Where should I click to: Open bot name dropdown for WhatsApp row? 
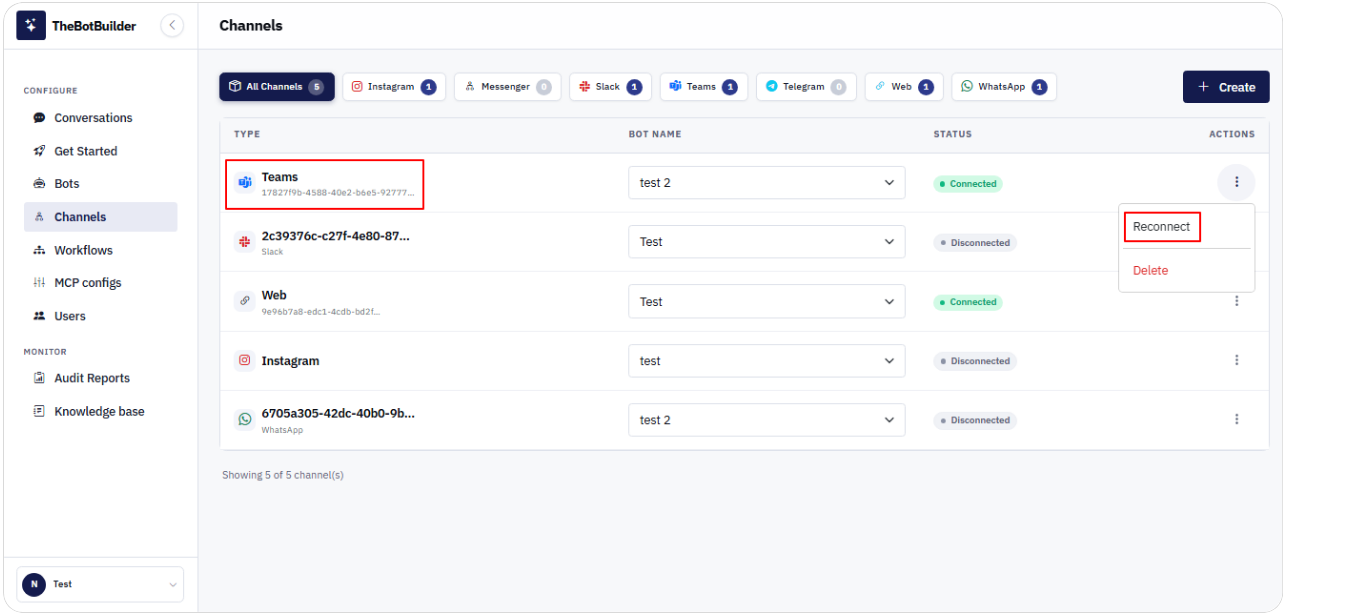point(767,420)
